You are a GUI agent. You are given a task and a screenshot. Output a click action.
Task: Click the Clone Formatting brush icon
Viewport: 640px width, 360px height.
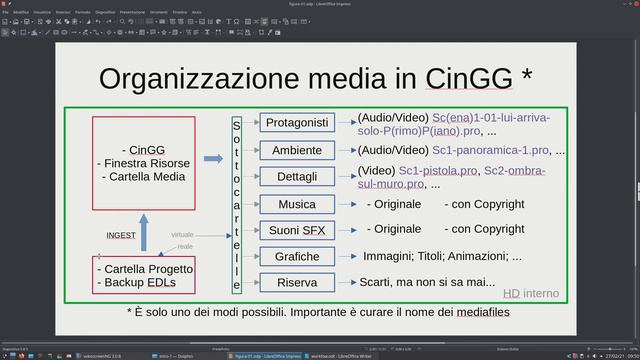click(88, 22)
